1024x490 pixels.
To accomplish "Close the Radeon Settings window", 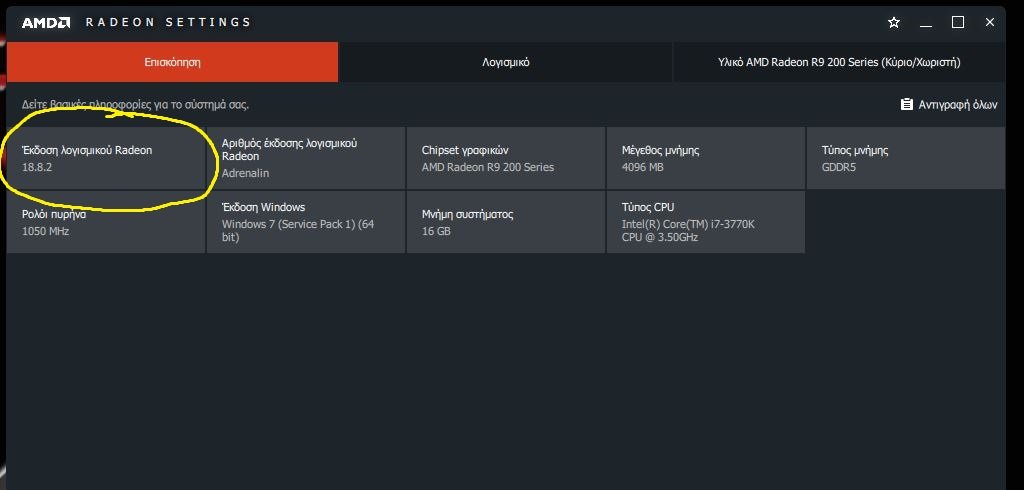I will pos(989,22).
